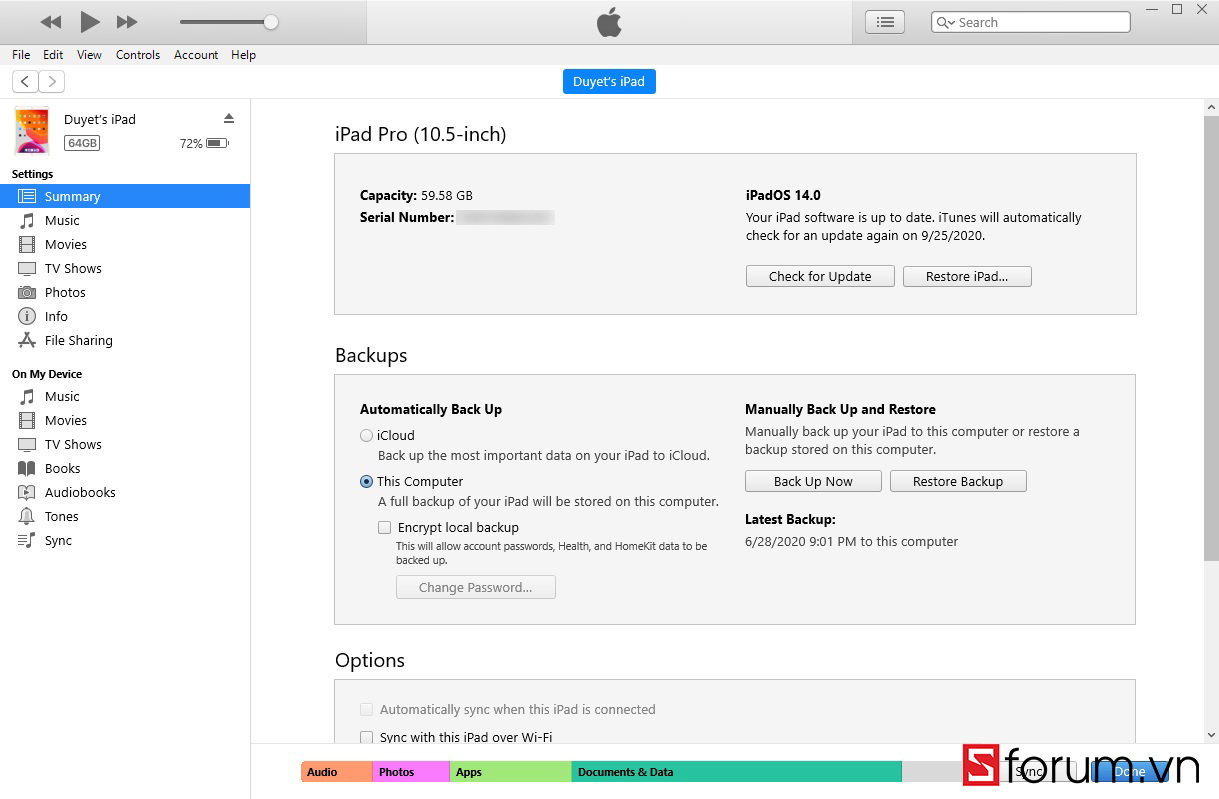
Task: Toggle Automatically sync when iPad connected checkbox
Action: [x=366, y=709]
